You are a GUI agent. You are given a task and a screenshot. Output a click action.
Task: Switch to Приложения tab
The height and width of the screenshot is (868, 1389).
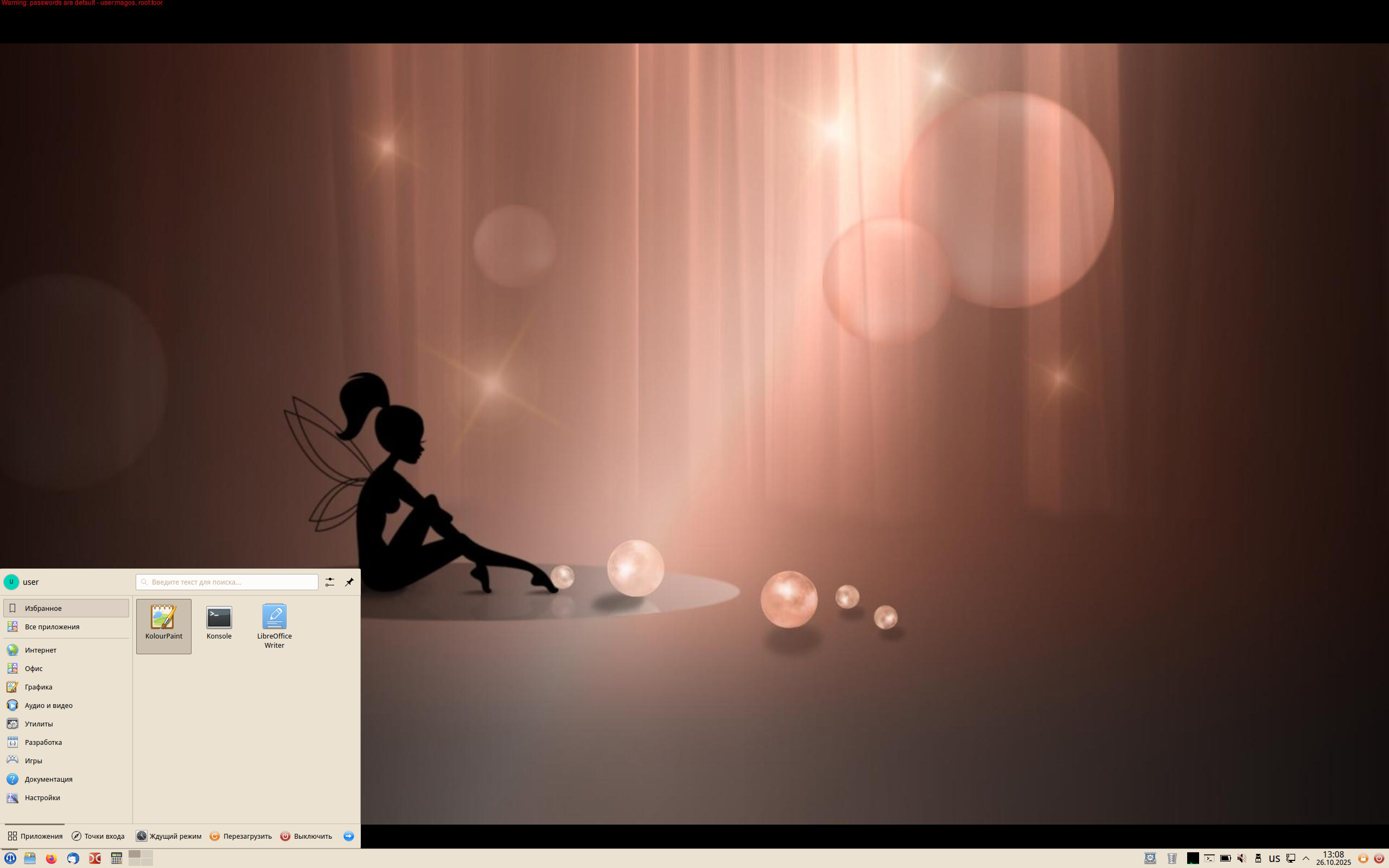click(x=35, y=836)
